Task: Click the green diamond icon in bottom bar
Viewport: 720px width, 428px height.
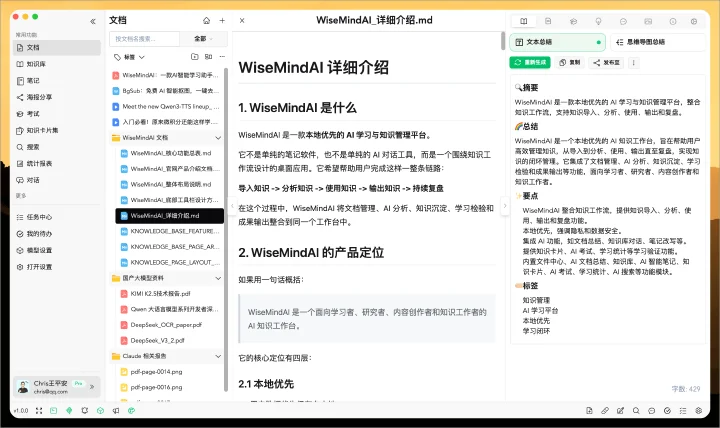Action: coord(69,411)
